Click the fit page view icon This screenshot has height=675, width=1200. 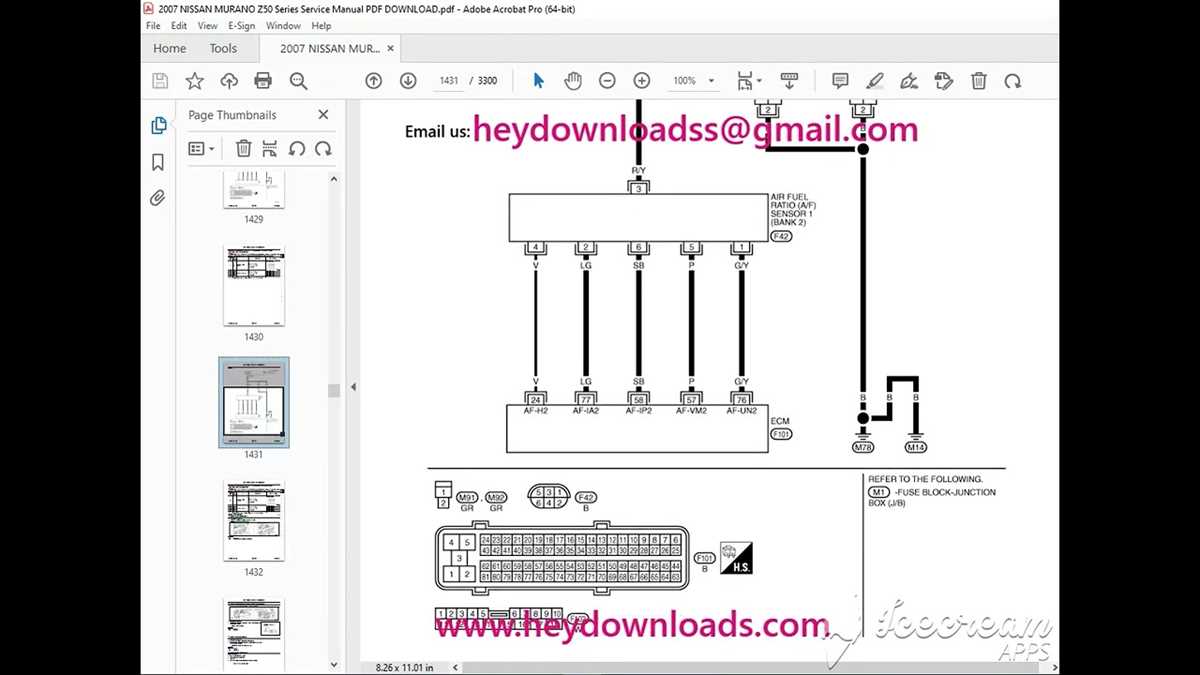pyautogui.click(x=745, y=81)
